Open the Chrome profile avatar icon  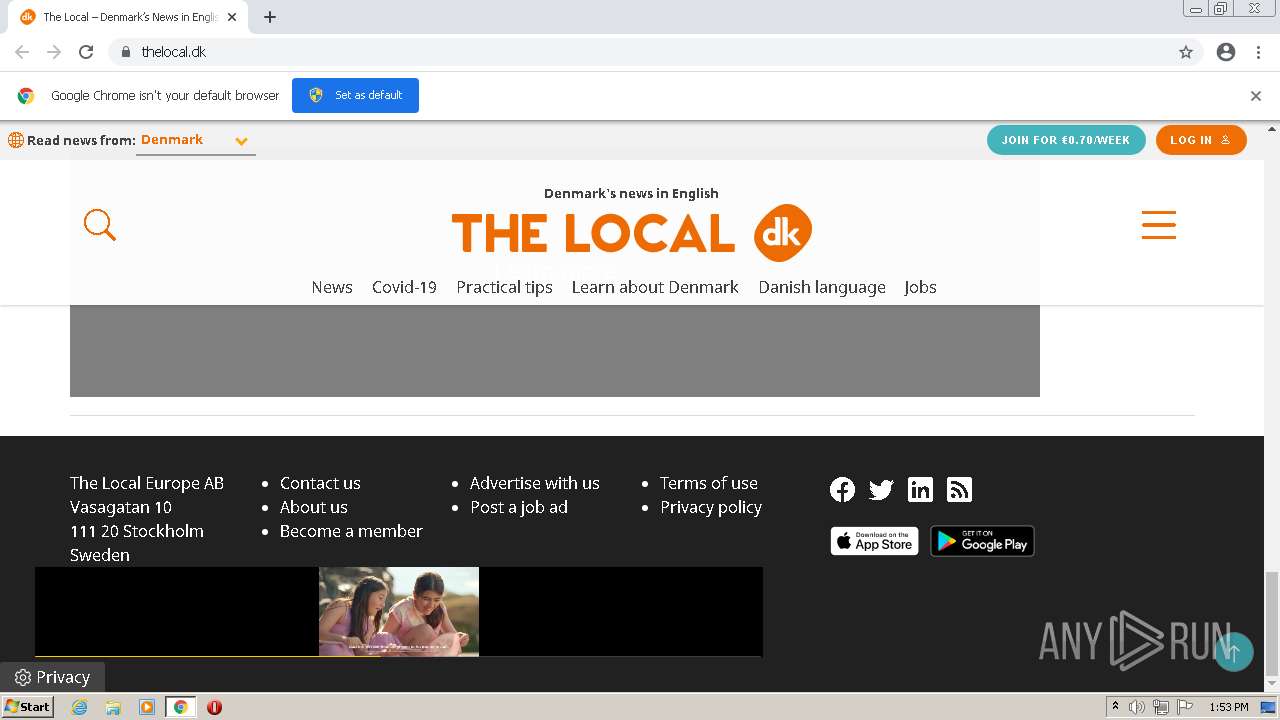(x=1226, y=52)
